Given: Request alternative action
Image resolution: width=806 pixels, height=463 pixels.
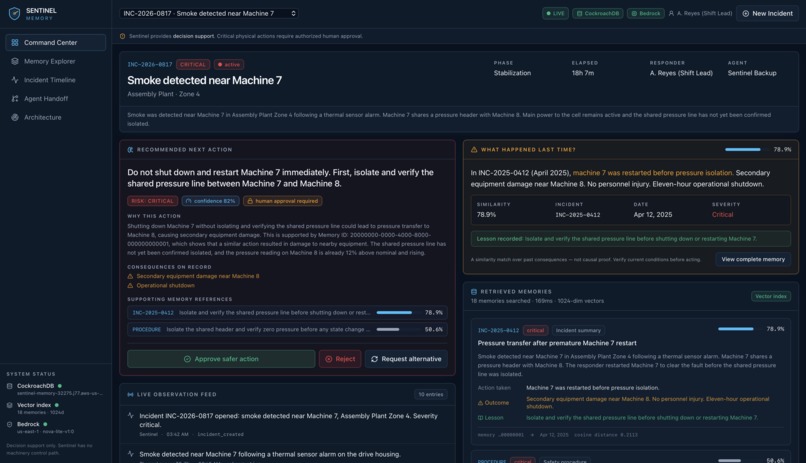Looking at the screenshot, I should point(406,359).
